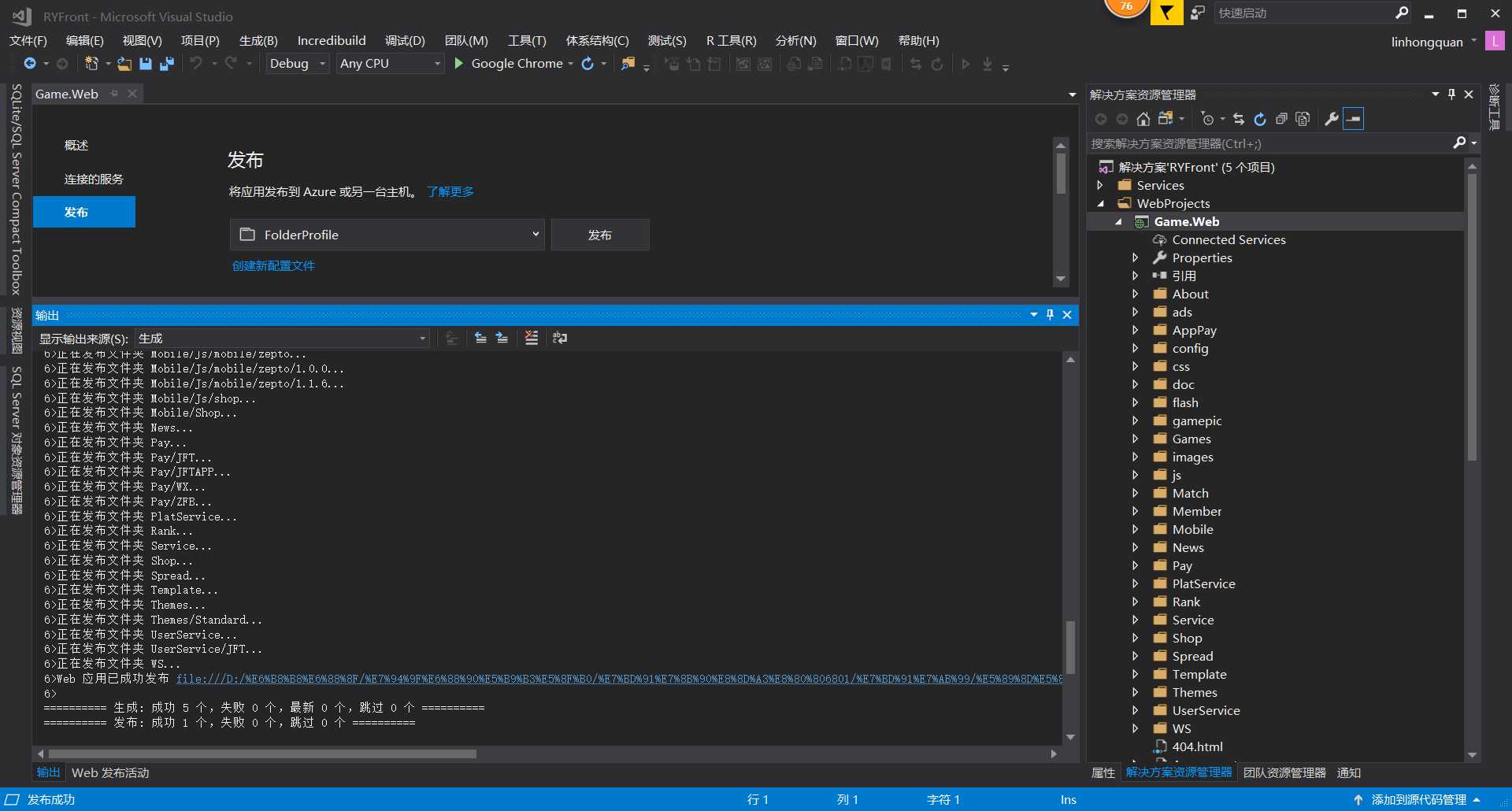1512x811 pixels.
Task: Select the 概述 overview side tab
Action: coord(76,146)
